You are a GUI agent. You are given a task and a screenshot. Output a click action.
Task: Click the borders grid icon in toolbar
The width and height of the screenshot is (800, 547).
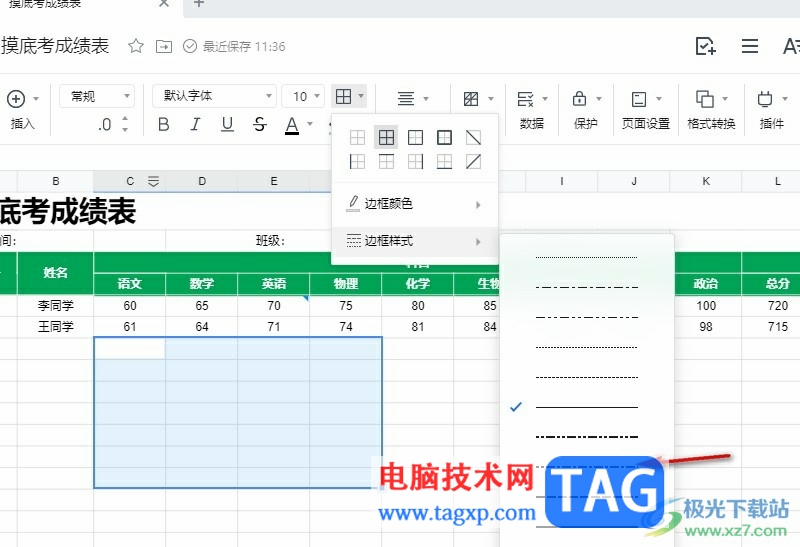pos(343,96)
